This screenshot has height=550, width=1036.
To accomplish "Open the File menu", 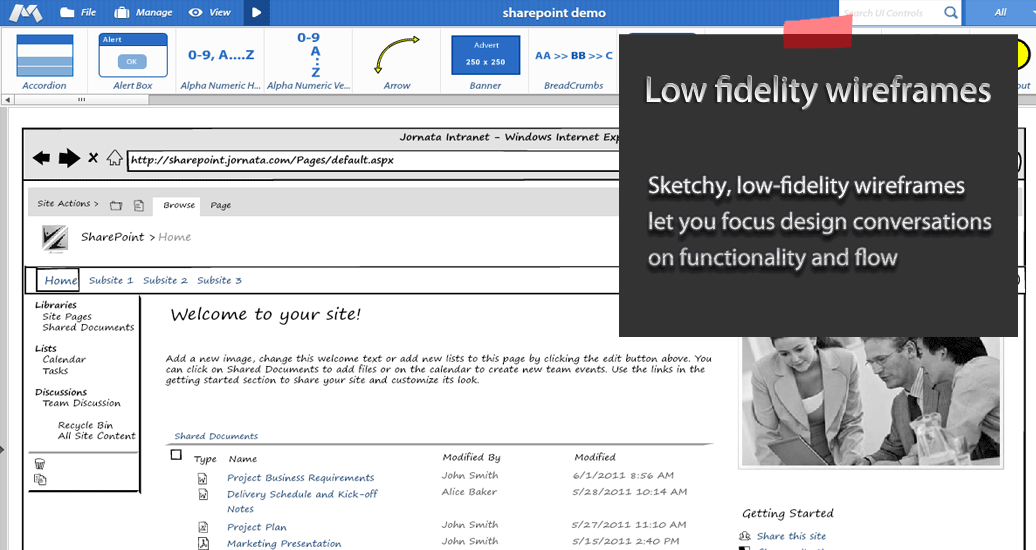I will pyautogui.click(x=78, y=13).
